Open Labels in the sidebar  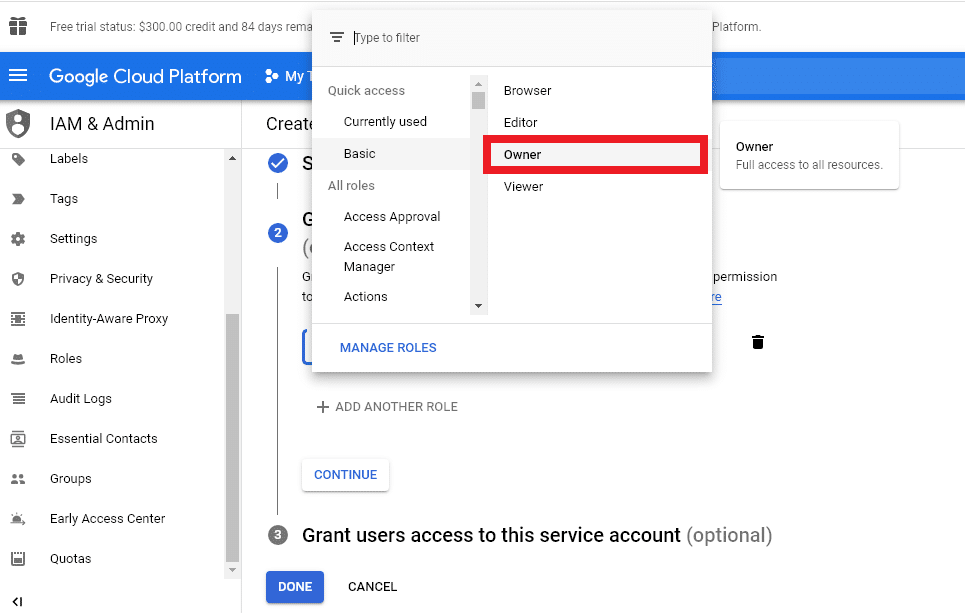[x=69, y=159]
